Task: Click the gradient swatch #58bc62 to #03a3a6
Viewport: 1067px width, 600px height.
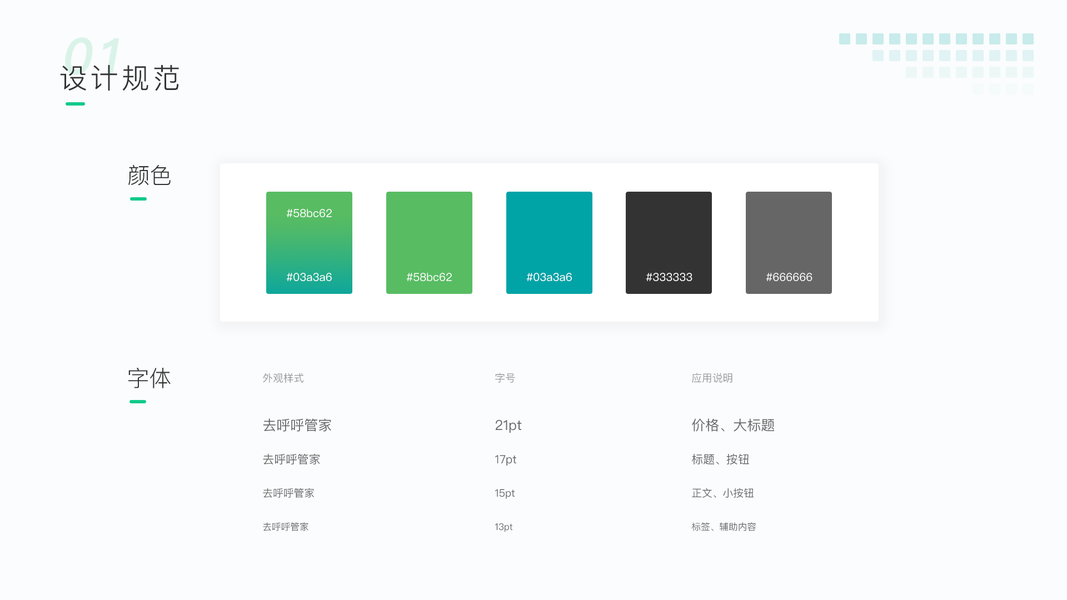Action: 309,243
